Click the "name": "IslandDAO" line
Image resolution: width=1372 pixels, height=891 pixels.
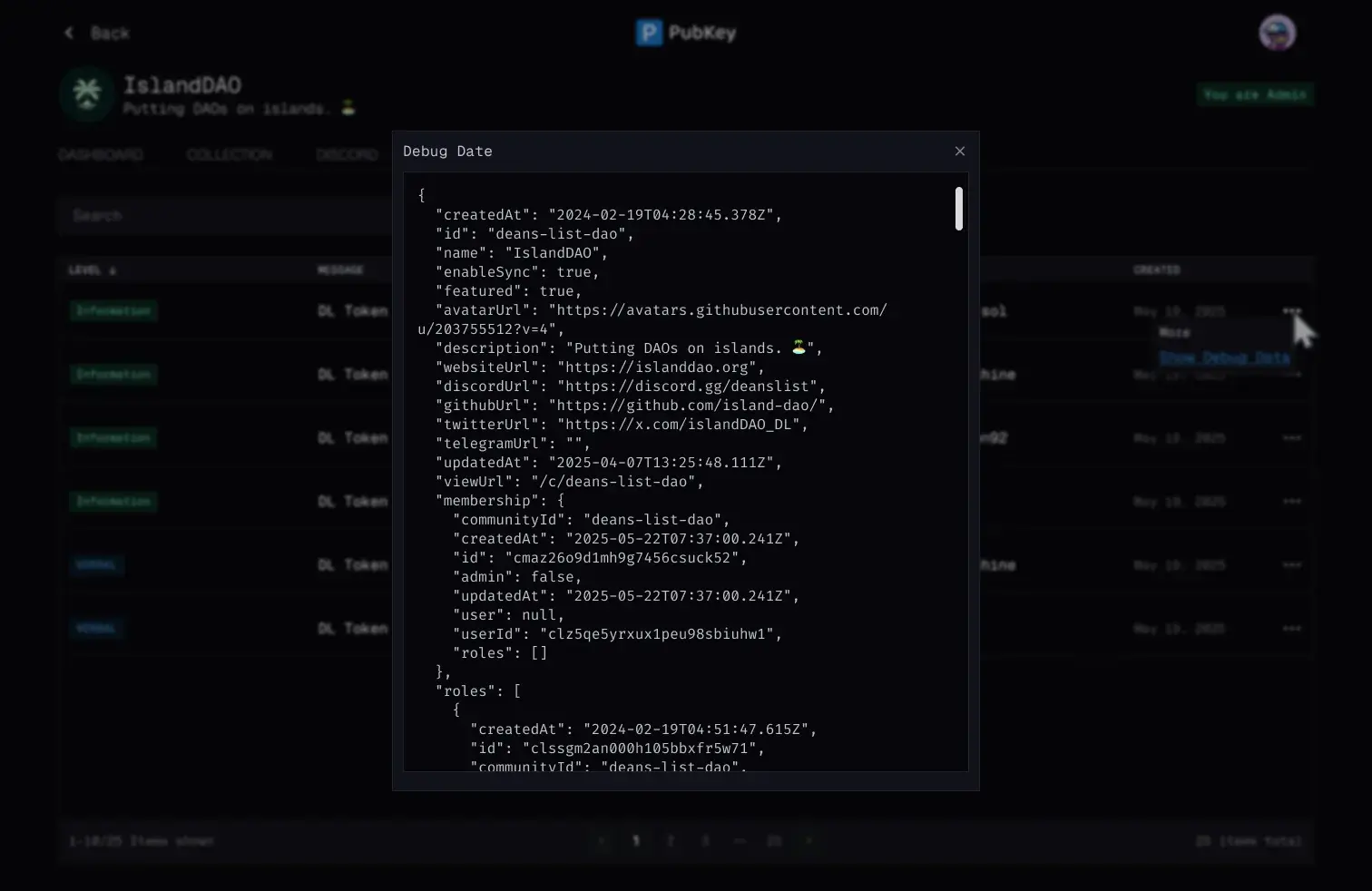[x=522, y=253]
